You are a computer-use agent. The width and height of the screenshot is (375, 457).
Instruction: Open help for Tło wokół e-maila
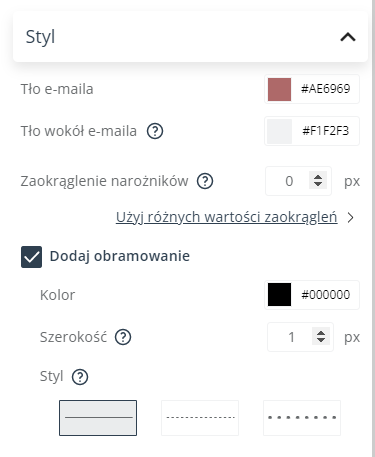[155, 131]
